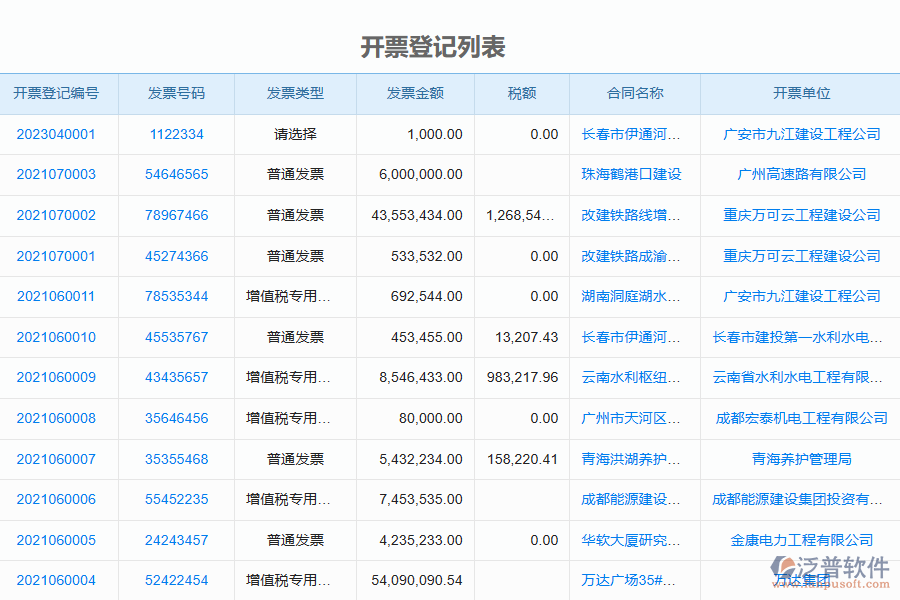Screen dimensions: 900x600
Task: Open invoice registration number 2023040001
Action: tap(60, 134)
